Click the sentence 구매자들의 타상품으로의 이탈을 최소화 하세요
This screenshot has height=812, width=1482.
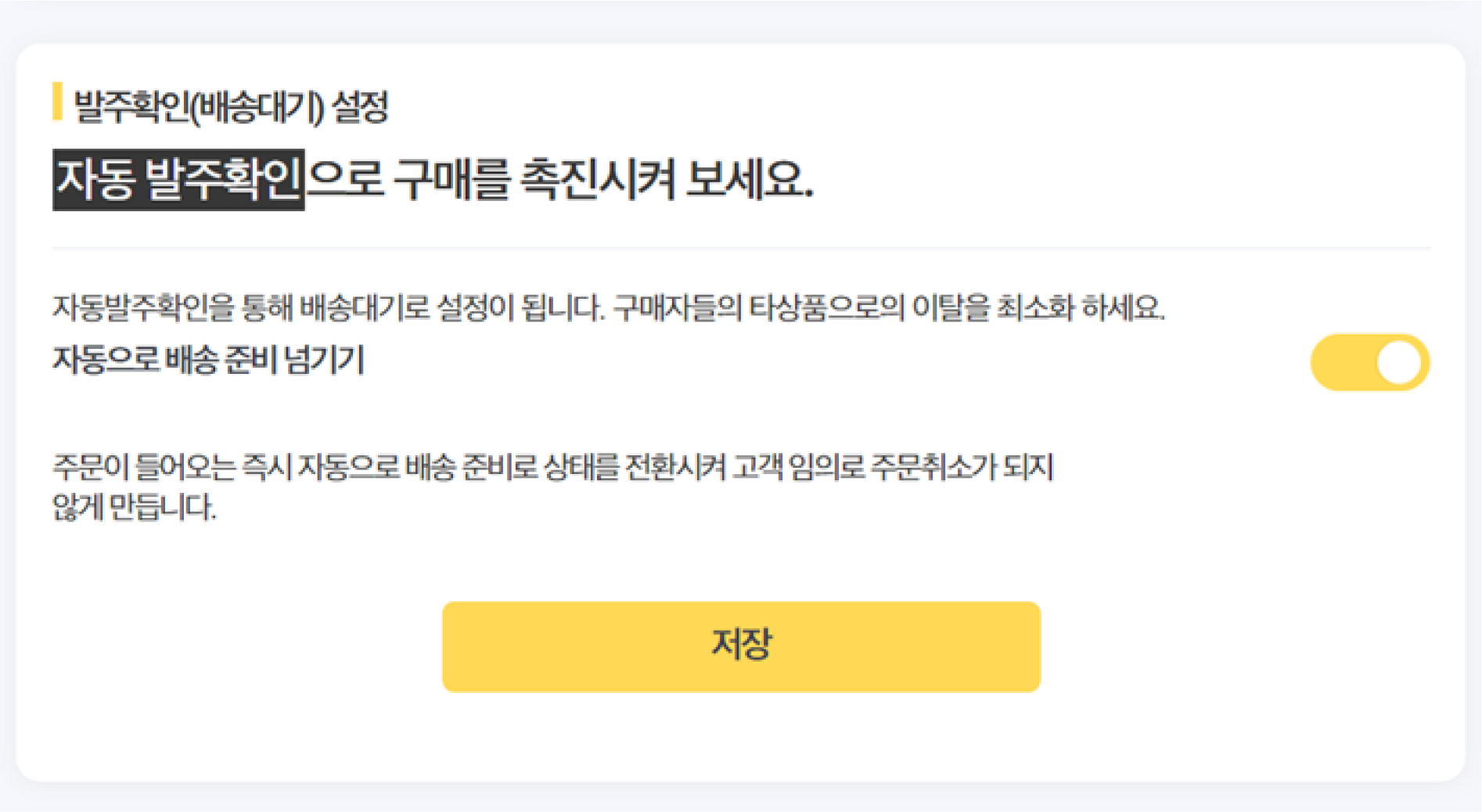click(889, 307)
